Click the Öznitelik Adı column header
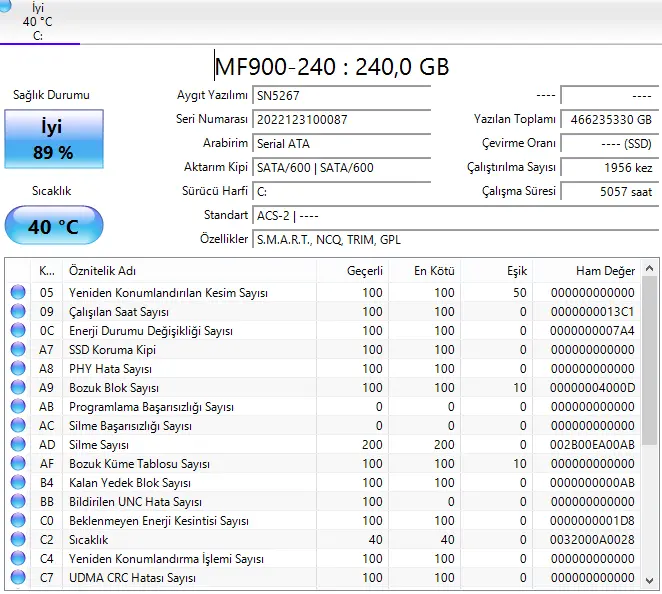The width and height of the screenshot is (662, 594). (189, 271)
